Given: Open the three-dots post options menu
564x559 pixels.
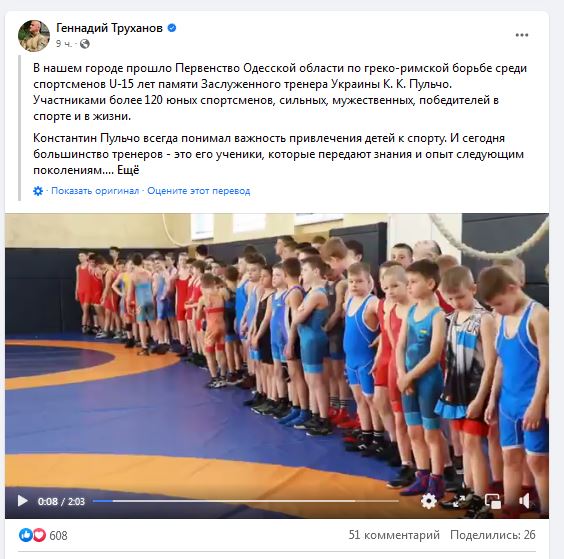Looking at the screenshot, I should (x=522, y=35).
